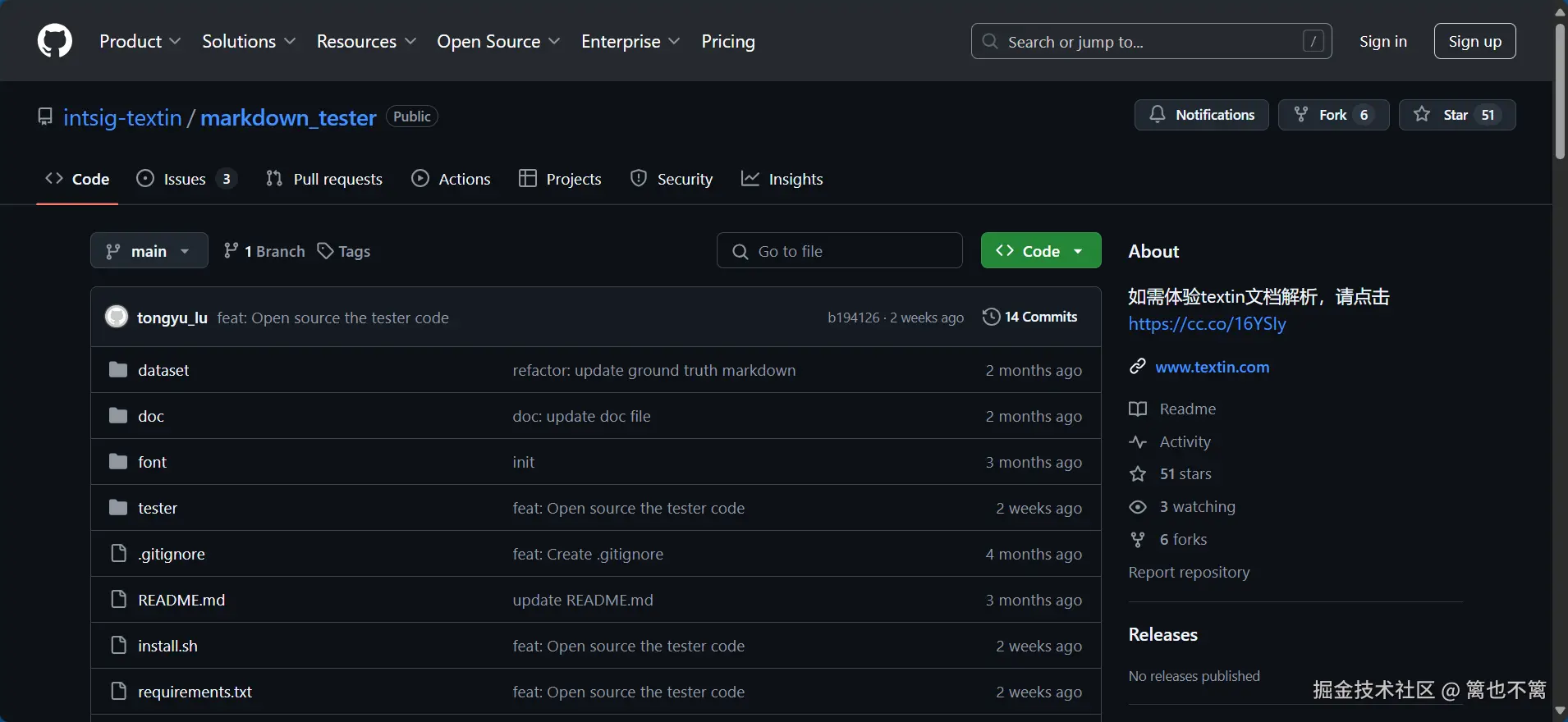
Task: Click the Report repository link
Action: (x=1189, y=572)
